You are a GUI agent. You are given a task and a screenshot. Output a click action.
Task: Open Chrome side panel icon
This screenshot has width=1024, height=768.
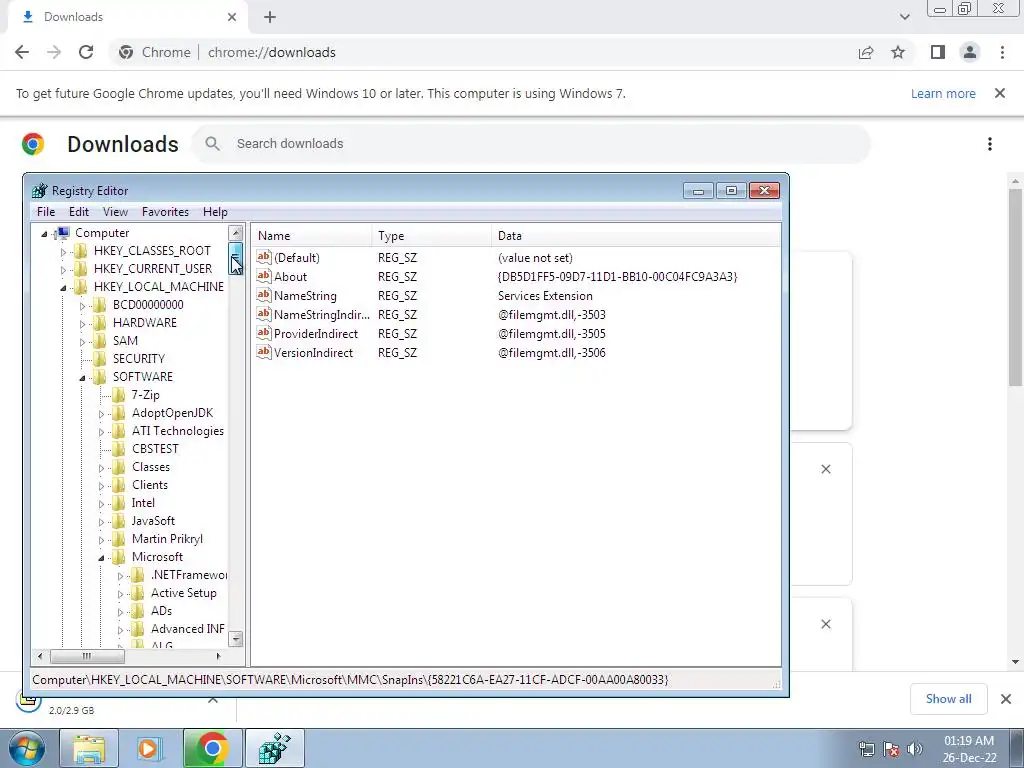[x=938, y=52]
